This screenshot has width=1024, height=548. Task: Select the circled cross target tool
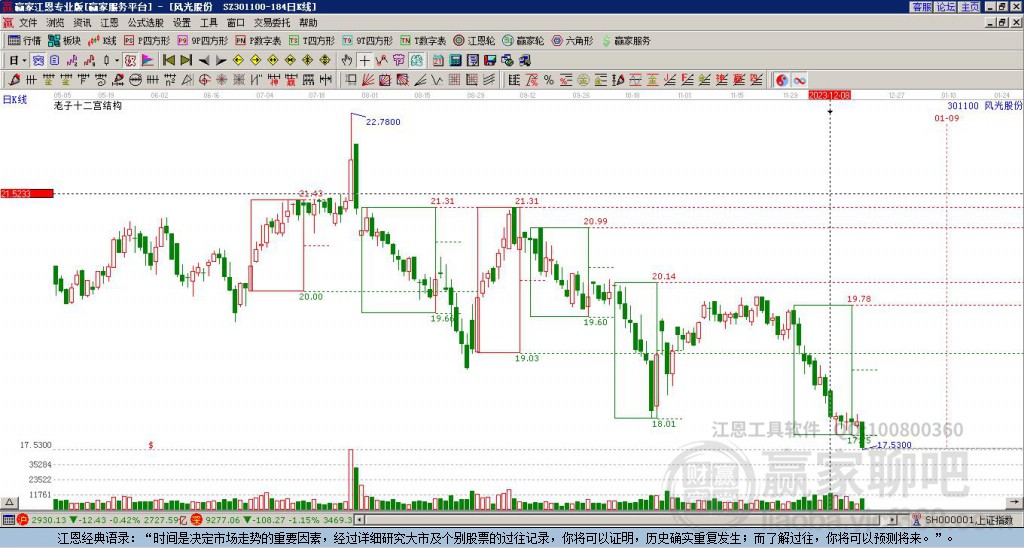click(x=204, y=80)
